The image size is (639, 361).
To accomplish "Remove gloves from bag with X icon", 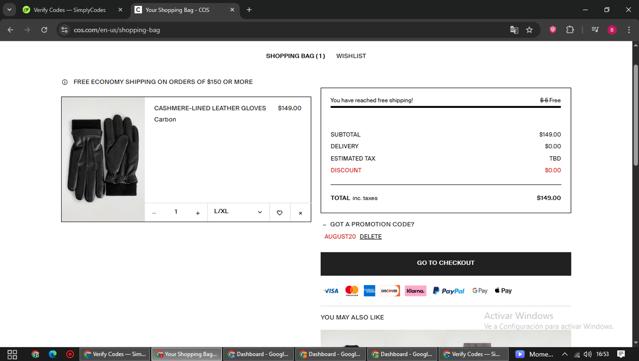I will coord(300,213).
